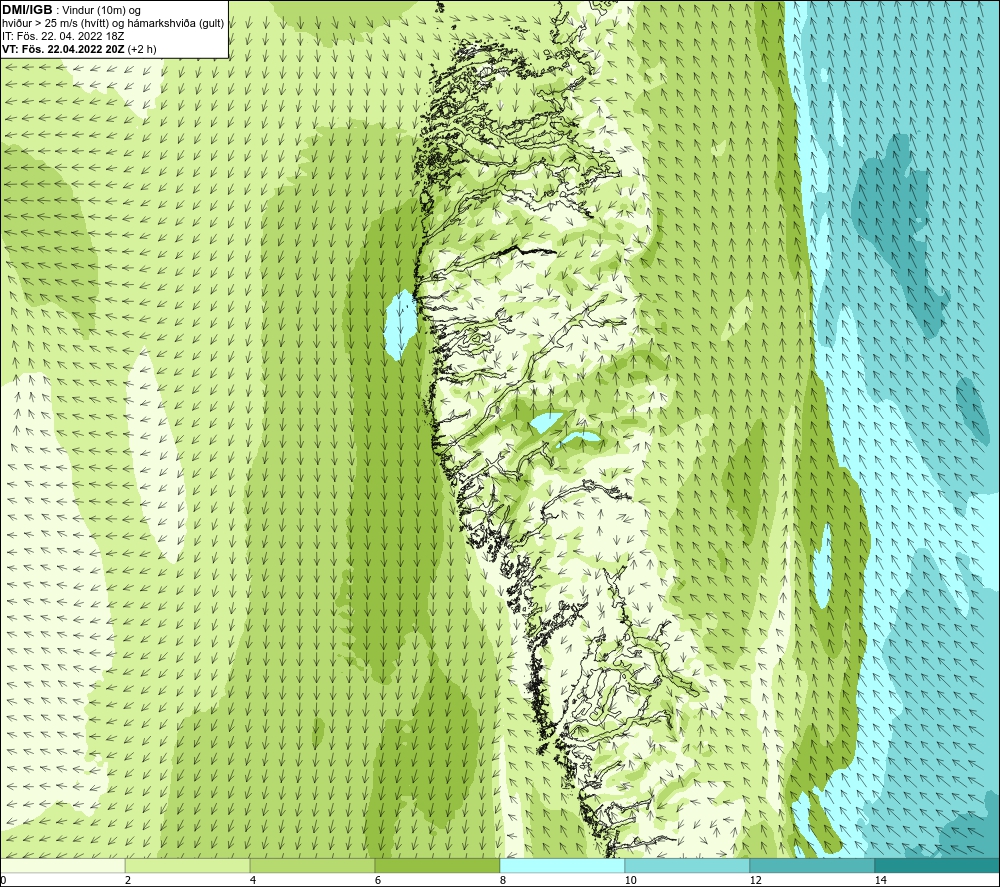The height and width of the screenshot is (887, 1000).
Task: Click the 0–2 m/s legend color swatch
Action: (x=63, y=865)
